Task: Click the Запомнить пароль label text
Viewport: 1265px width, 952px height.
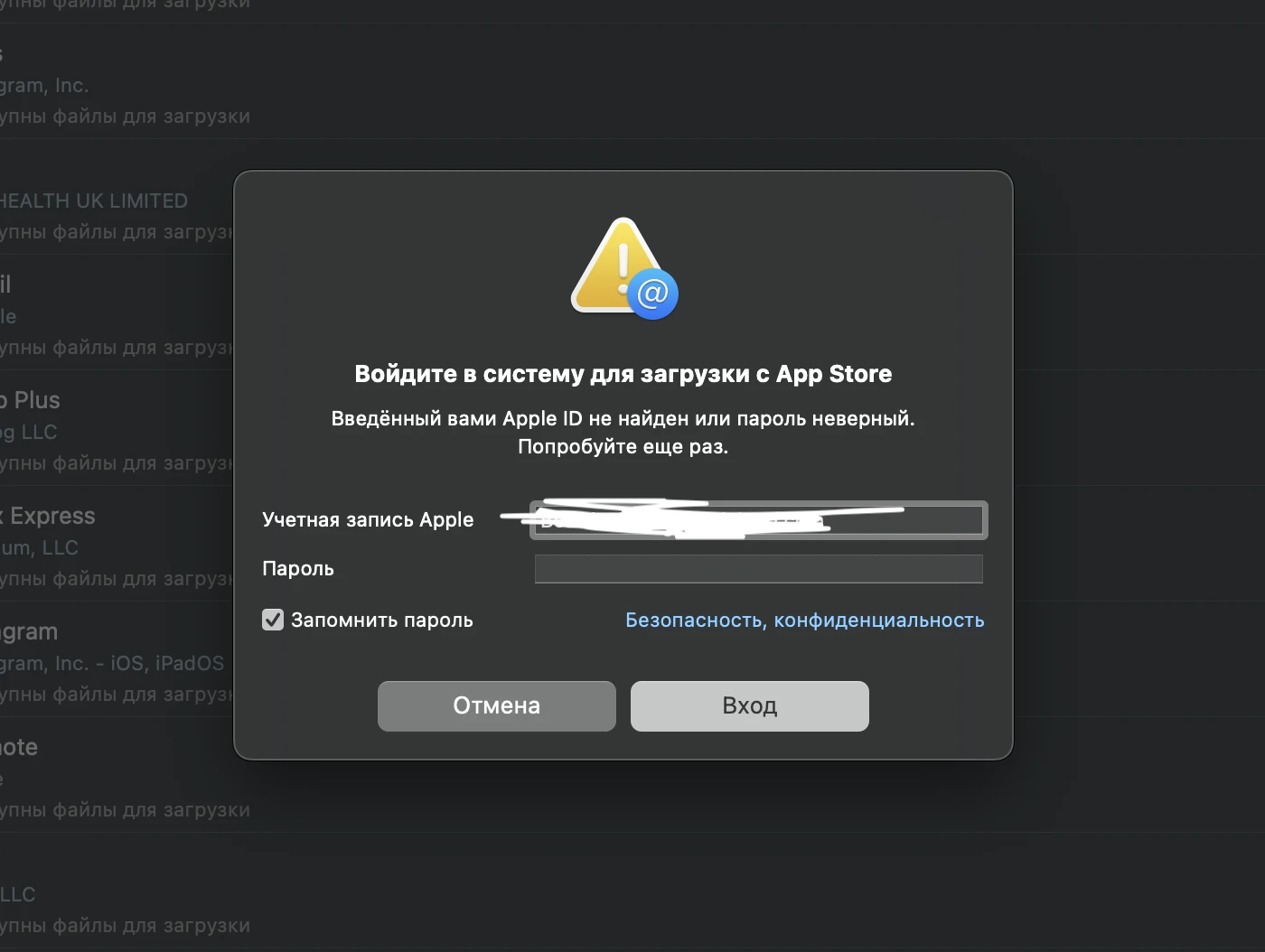Action: coord(382,620)
